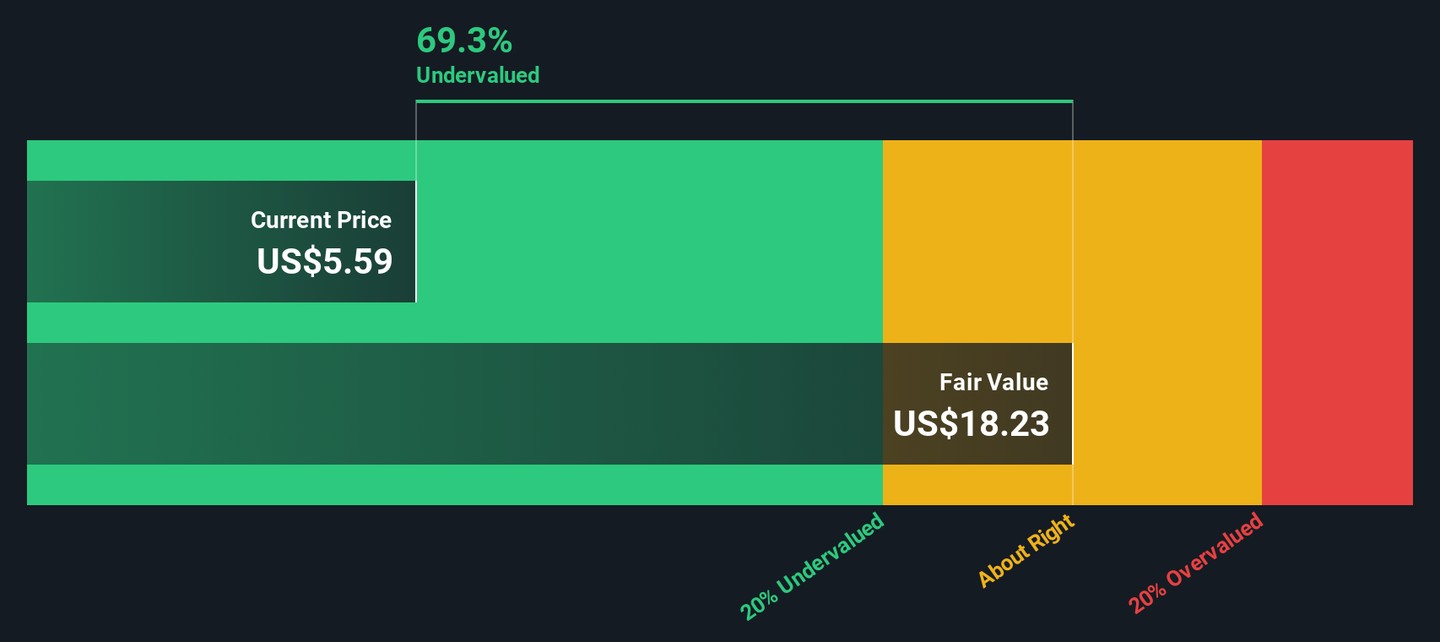Image resolution: width=1440 pixels, height=642 pixels.
Task: Click the right edge of the Current Price bar
Action: click(414, 241)
